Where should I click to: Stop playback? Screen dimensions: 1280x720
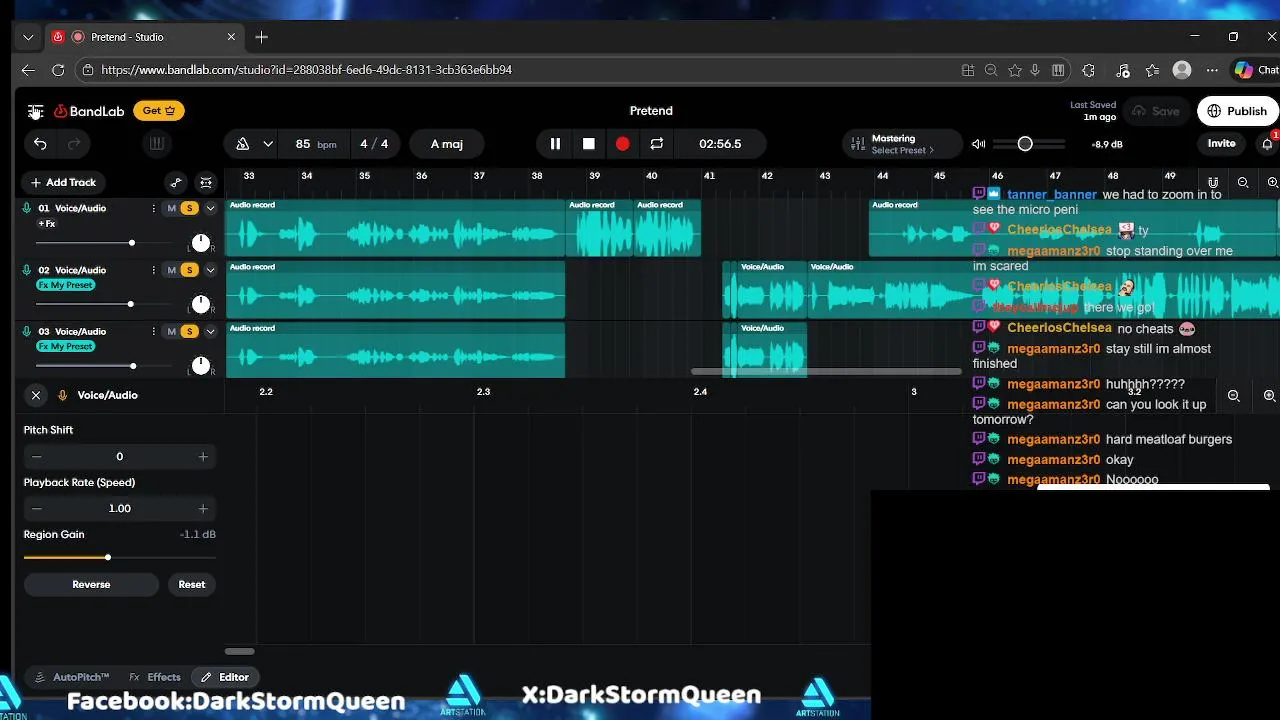589,144
